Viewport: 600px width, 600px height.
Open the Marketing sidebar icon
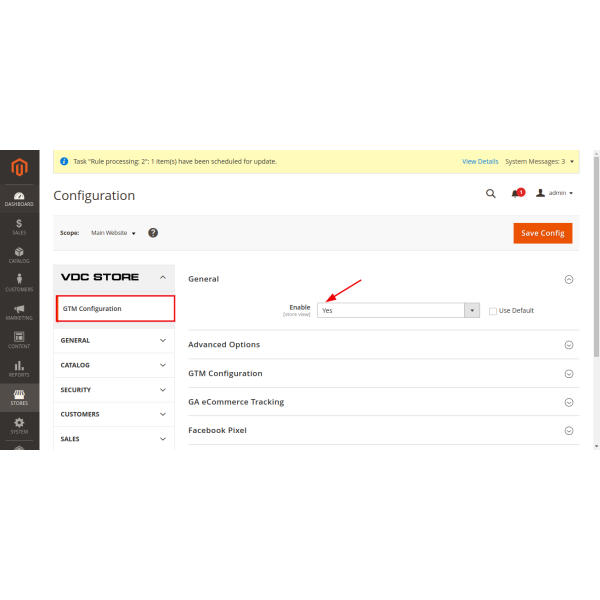point(19,312)
